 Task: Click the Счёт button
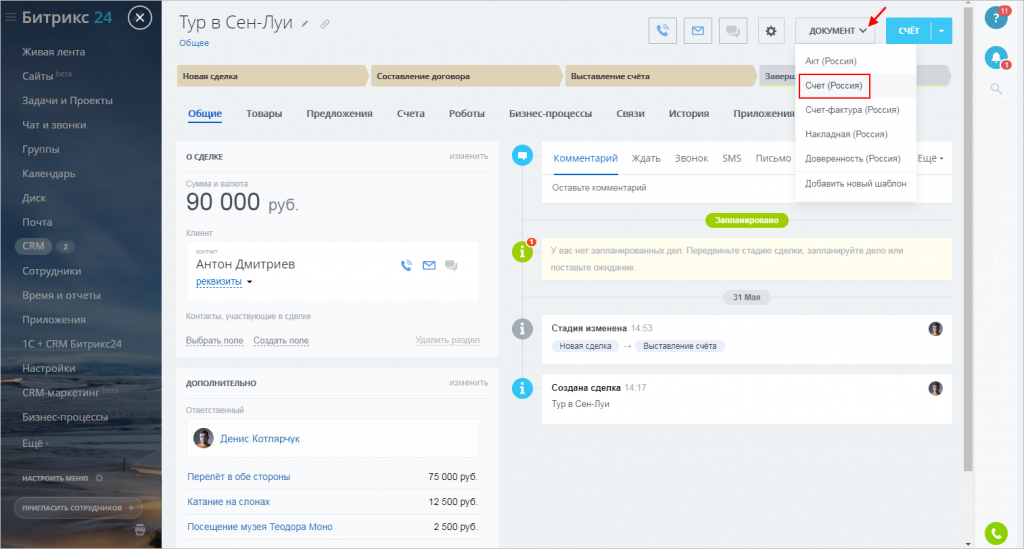[x=909, y=31]
